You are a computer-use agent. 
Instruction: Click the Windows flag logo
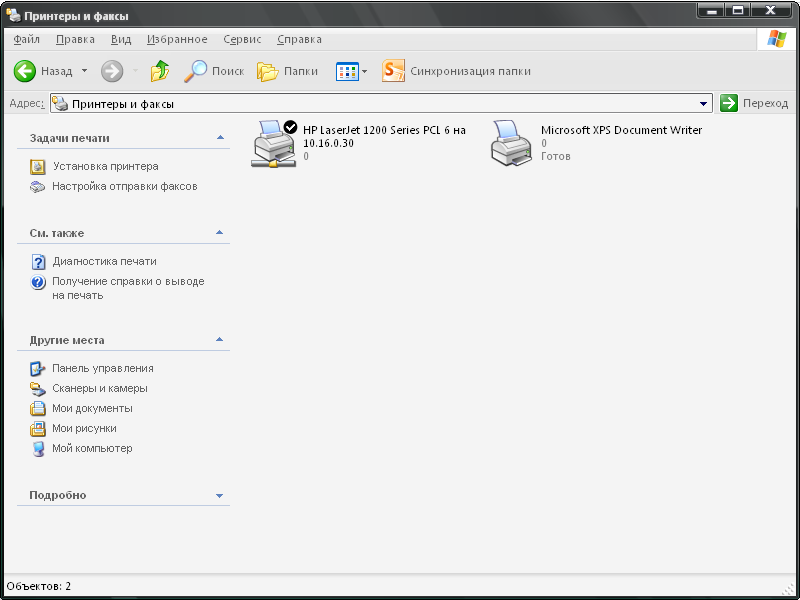777,39
